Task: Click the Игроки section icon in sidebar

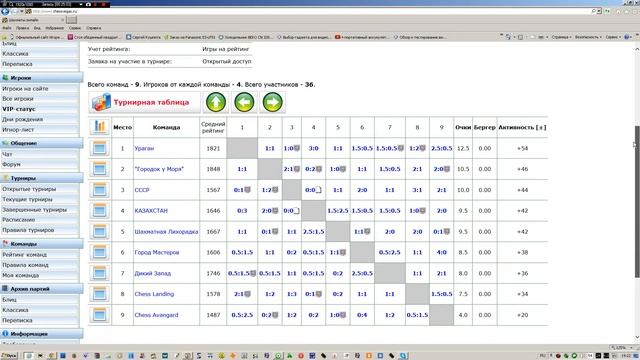Action: (x=5, y=78)
